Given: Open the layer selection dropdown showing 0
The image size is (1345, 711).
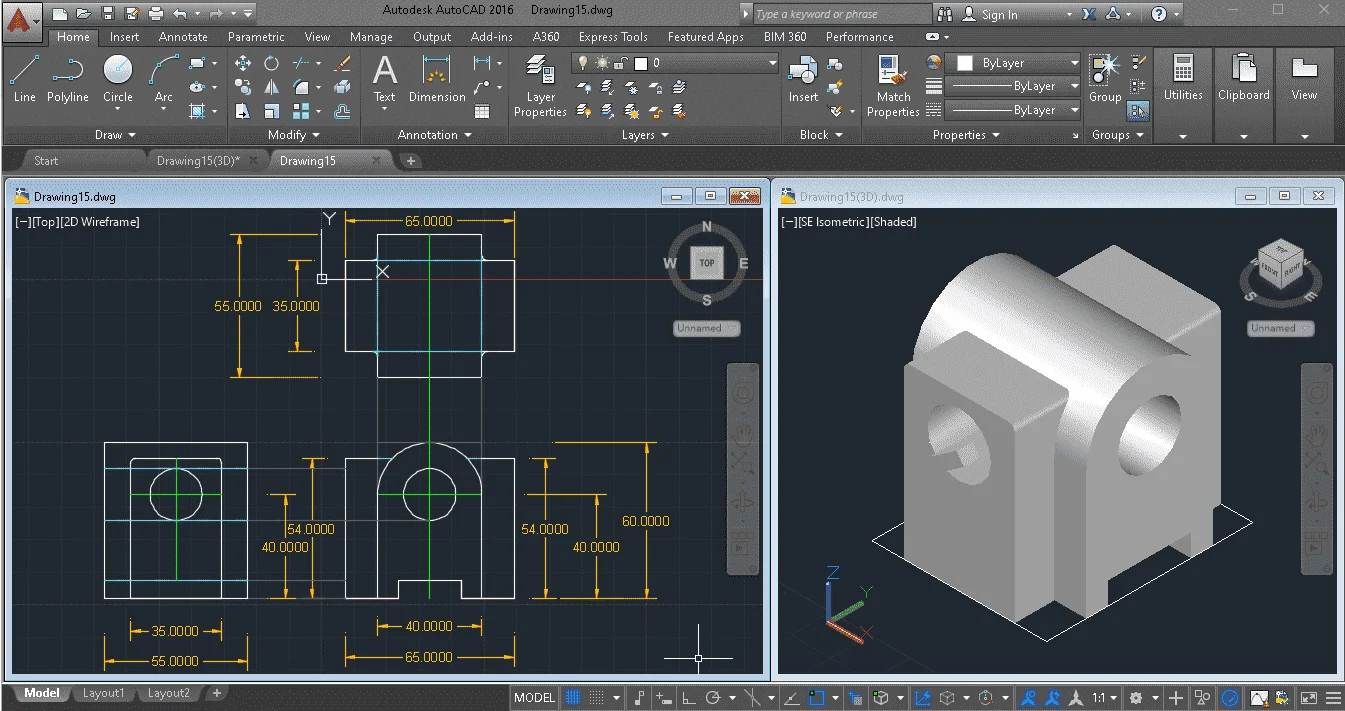Looking at the screenshot, I should pos(675,63).
